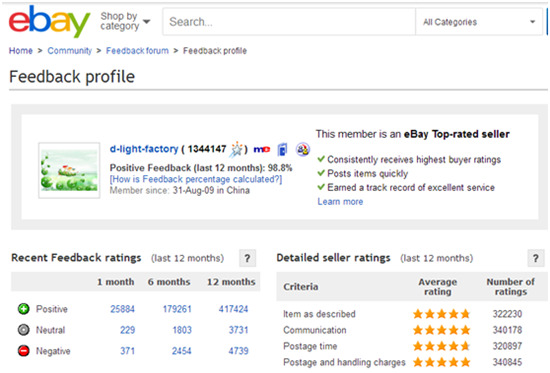Click 'Member since: 31-Aug-09 in China' text
Viewport: 550px width, 373px height.
pos(180,191)
